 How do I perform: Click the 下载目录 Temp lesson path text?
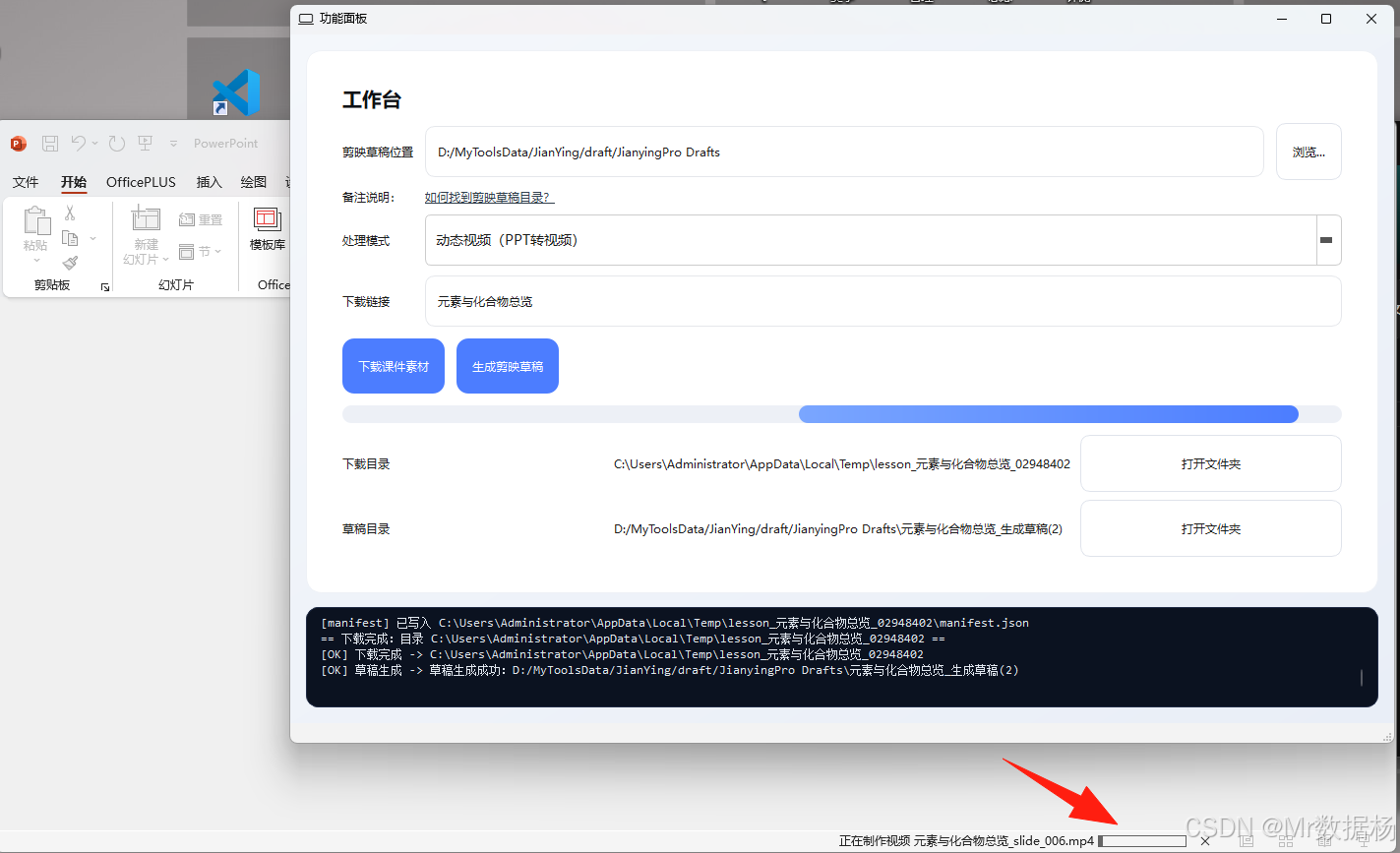click(x=842, y=463)
